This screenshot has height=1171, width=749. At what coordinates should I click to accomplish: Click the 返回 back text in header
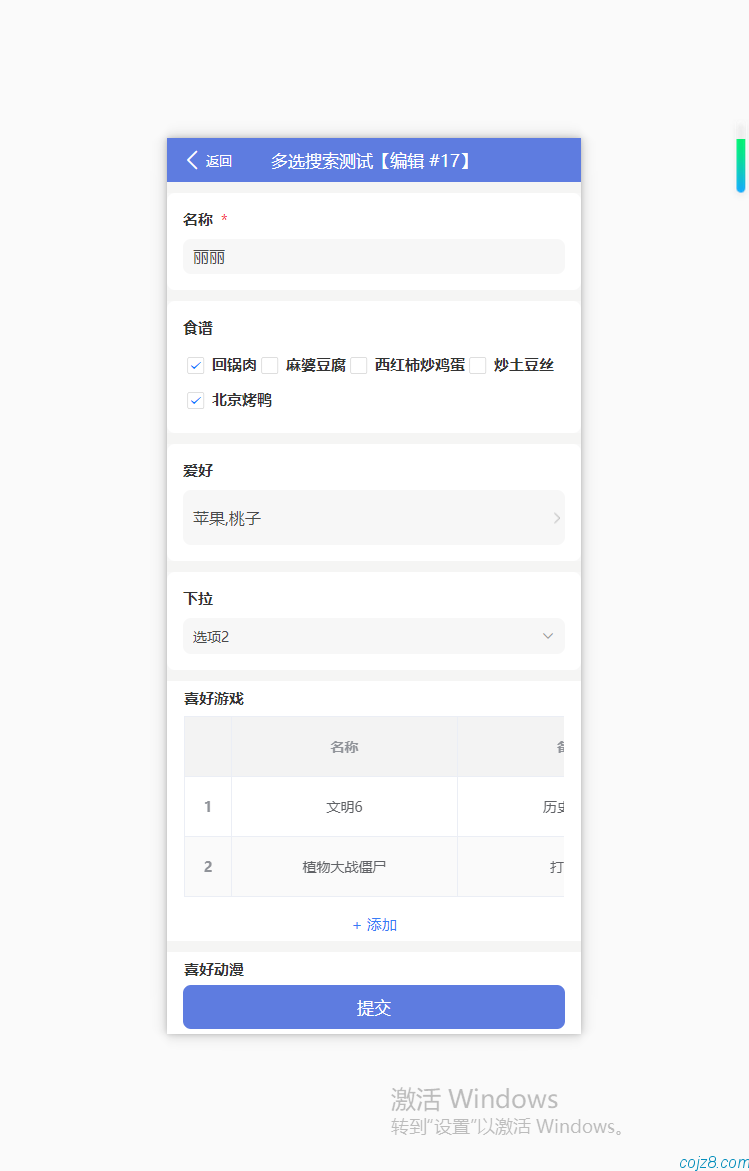219,161
